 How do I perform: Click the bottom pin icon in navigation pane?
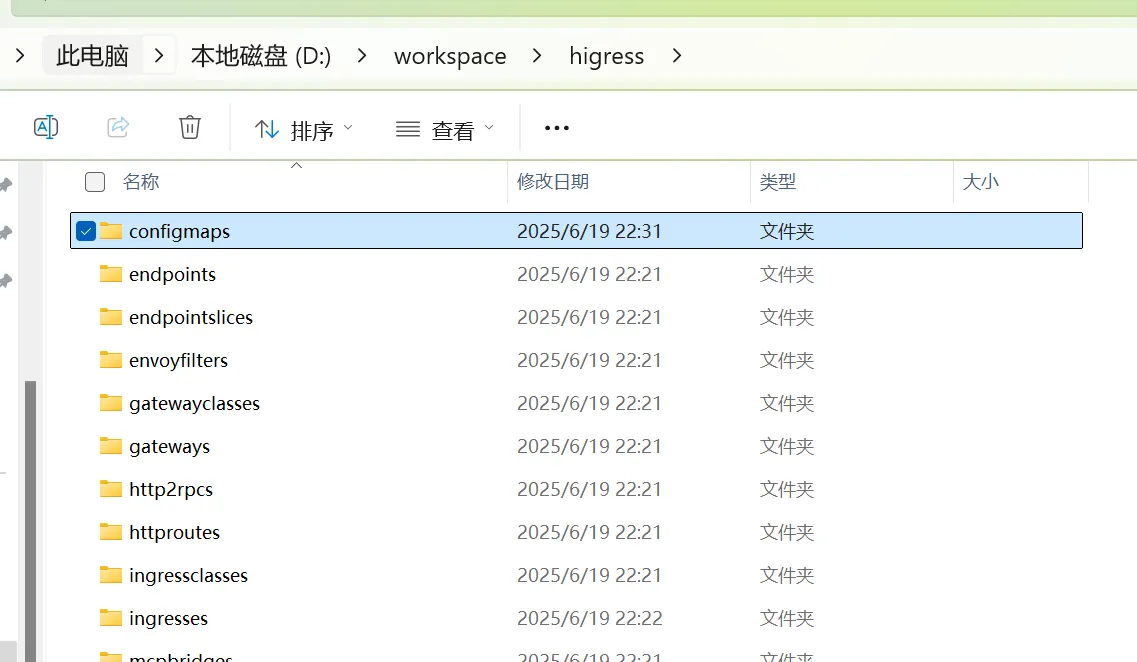click(x=7, y=281)
